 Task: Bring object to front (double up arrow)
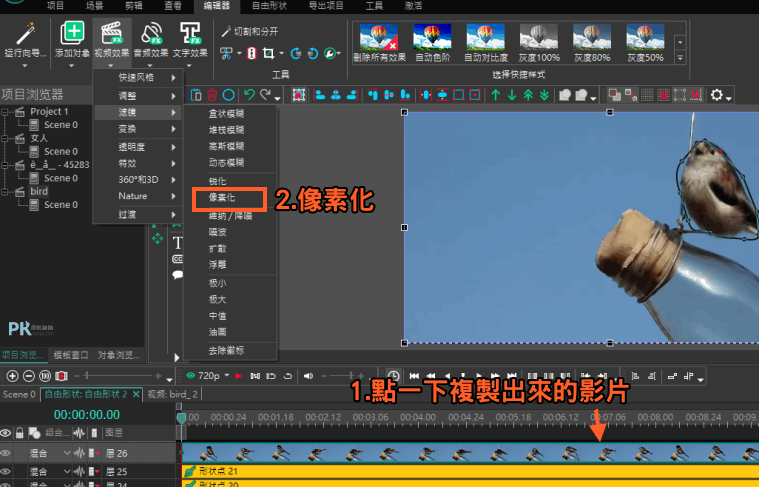(528, 95)
